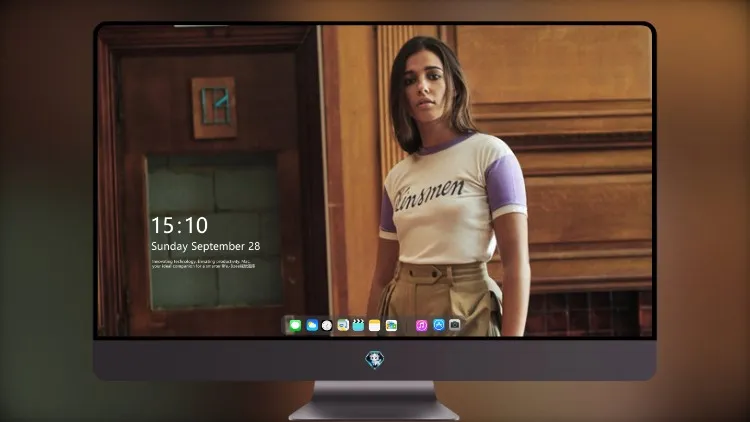The height and width of the screenshot is (422, 750).
Task: Open the Camera app in dock
Action: pos(455,325)
